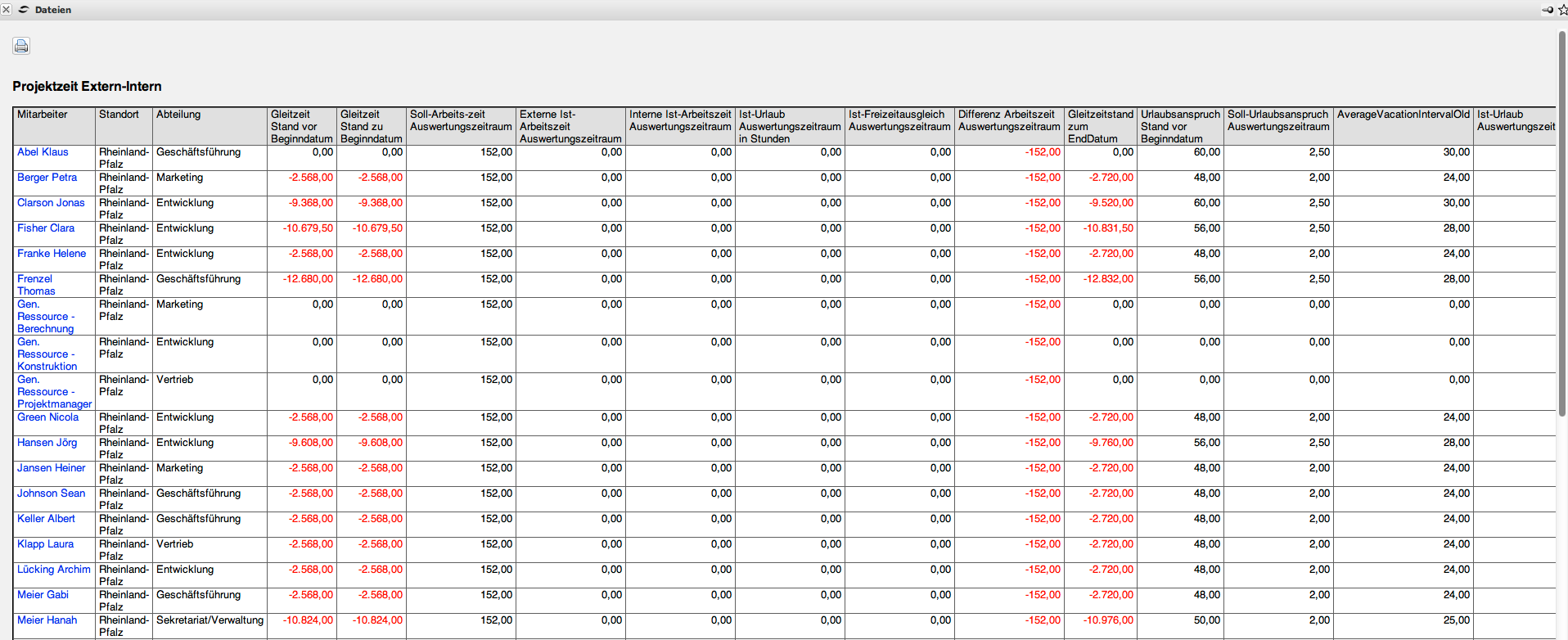Mark as favorite with the star icon
Image resolution: width=1568 pixels, height=640 pixels.
[x=1562, y=10]
